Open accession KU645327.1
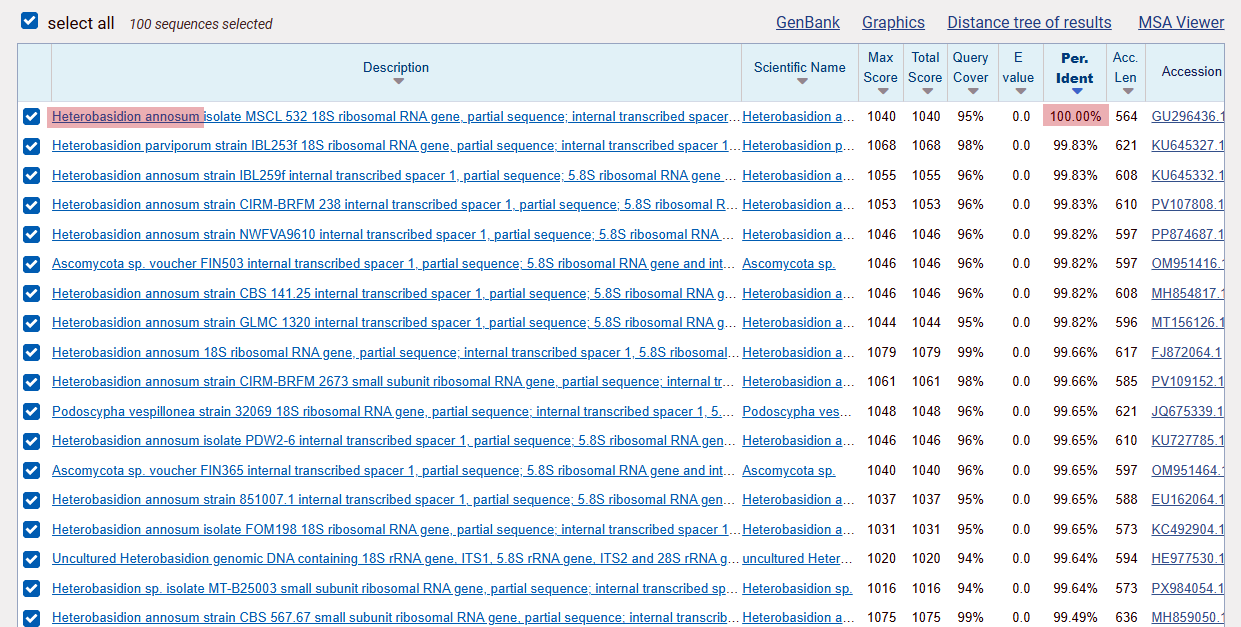Screen dimensions: 1241x627 (1188, 146)
